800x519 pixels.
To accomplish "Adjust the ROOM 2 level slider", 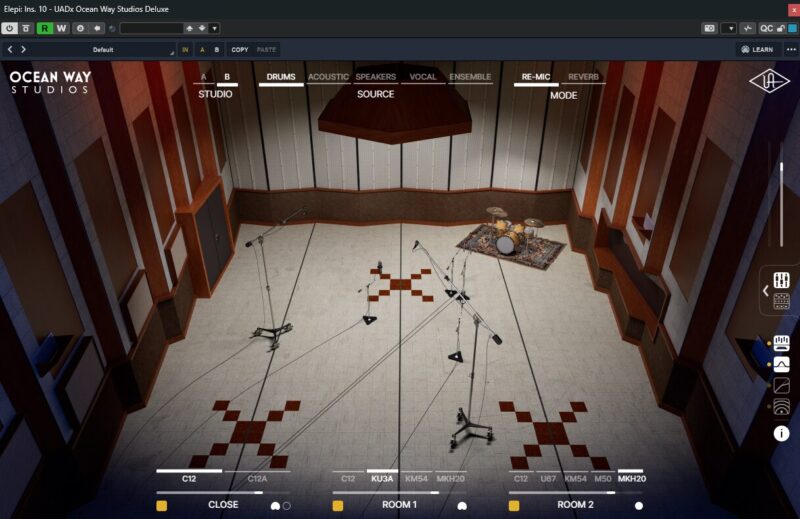I will click(x=561, y=492).
